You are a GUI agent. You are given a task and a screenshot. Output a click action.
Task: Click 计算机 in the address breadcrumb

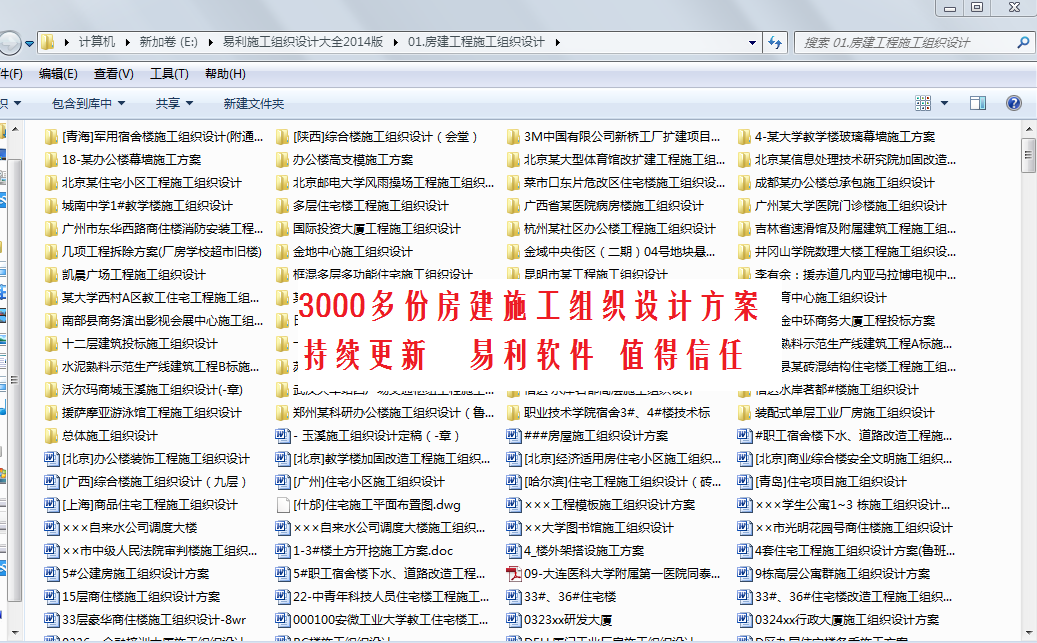pos(97,42)
